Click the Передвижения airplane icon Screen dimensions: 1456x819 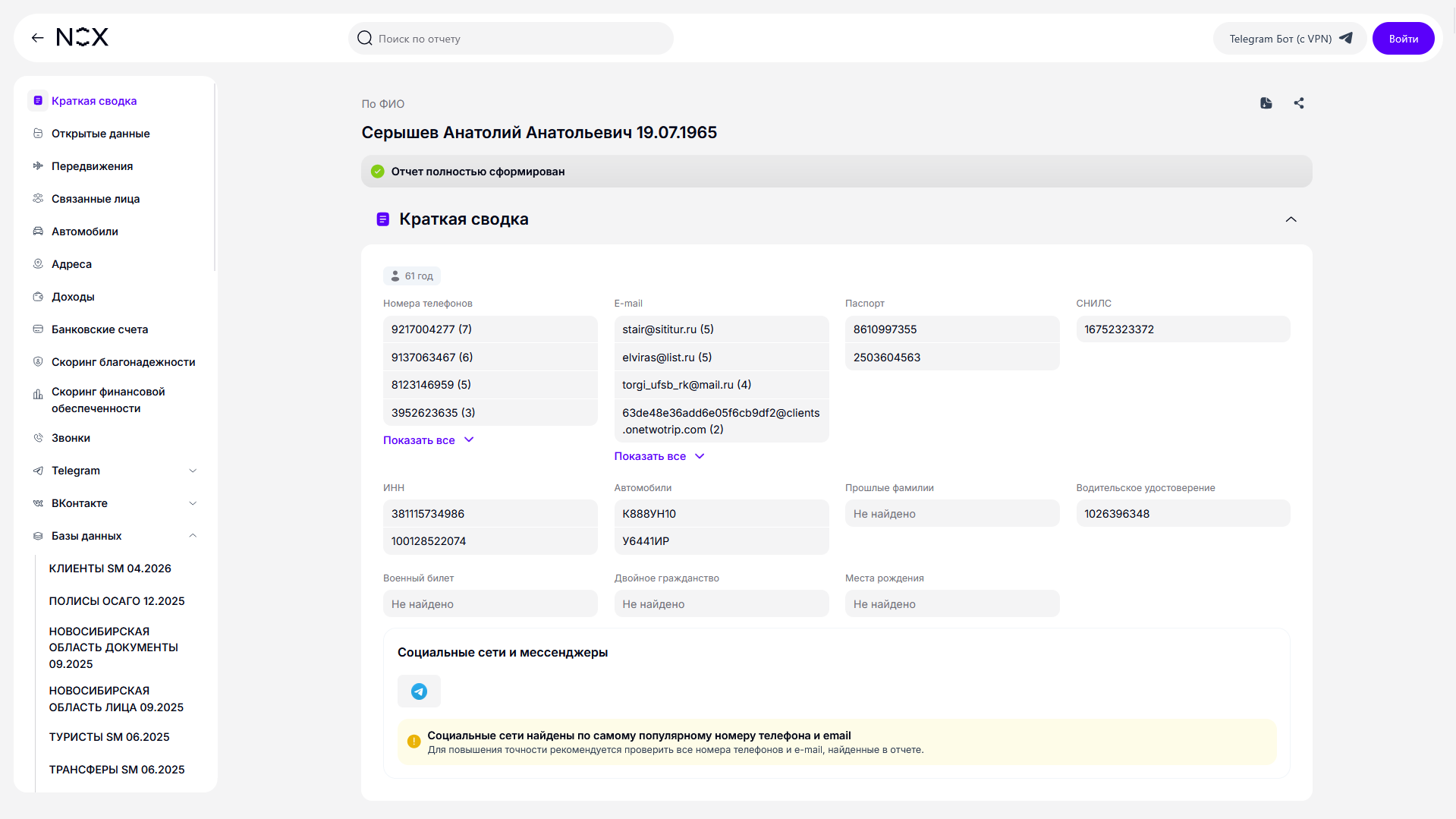38,166
